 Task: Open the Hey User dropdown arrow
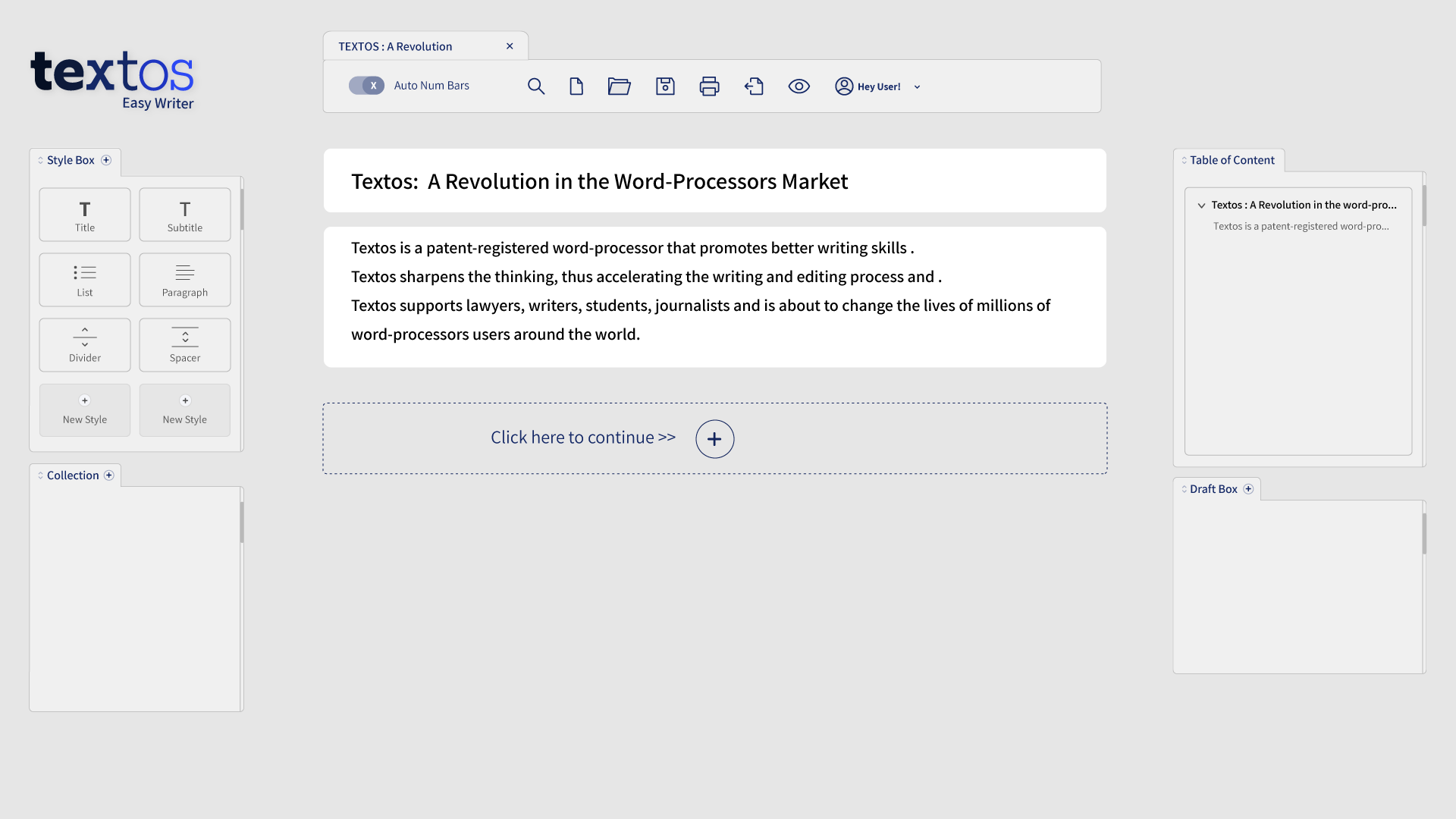pyautogui.click(x=917, y=87)
